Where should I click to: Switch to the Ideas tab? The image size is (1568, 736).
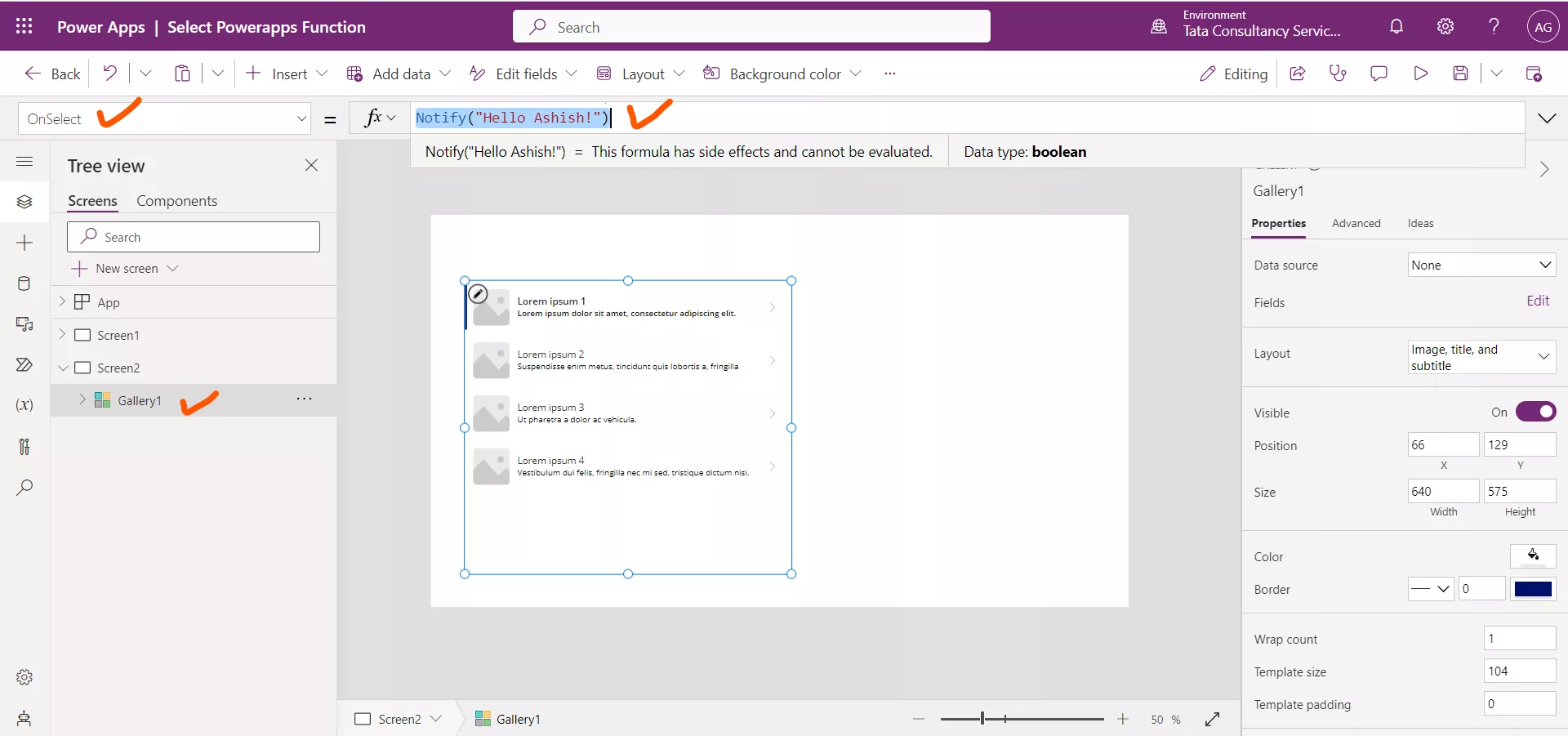[1420, 223]
